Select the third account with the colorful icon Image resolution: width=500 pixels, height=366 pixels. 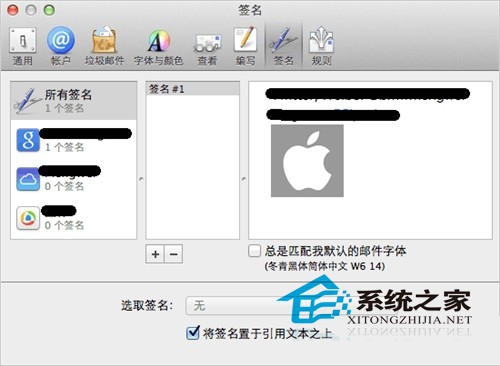pos(74,218)
